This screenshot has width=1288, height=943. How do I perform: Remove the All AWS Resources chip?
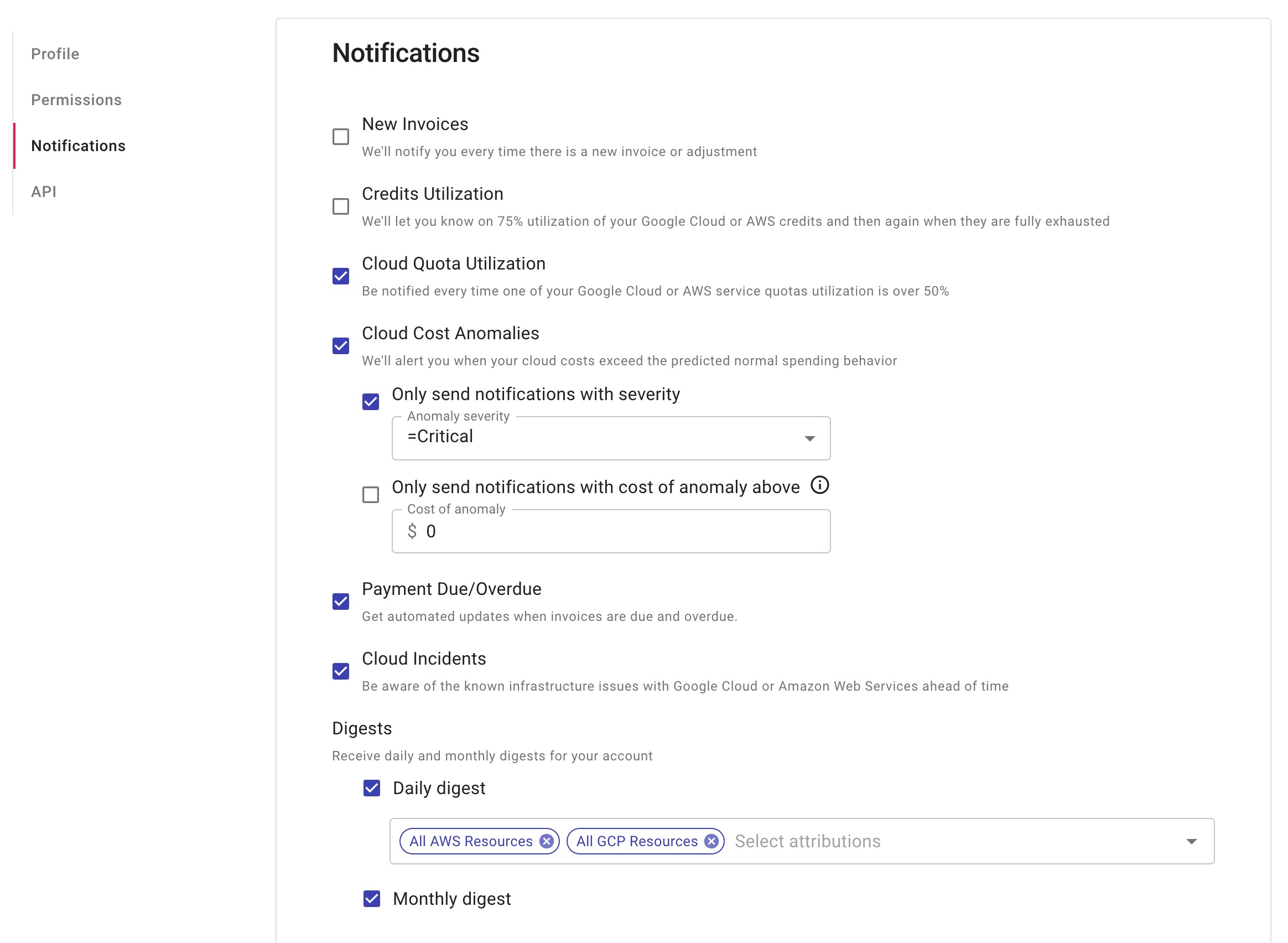546,841
